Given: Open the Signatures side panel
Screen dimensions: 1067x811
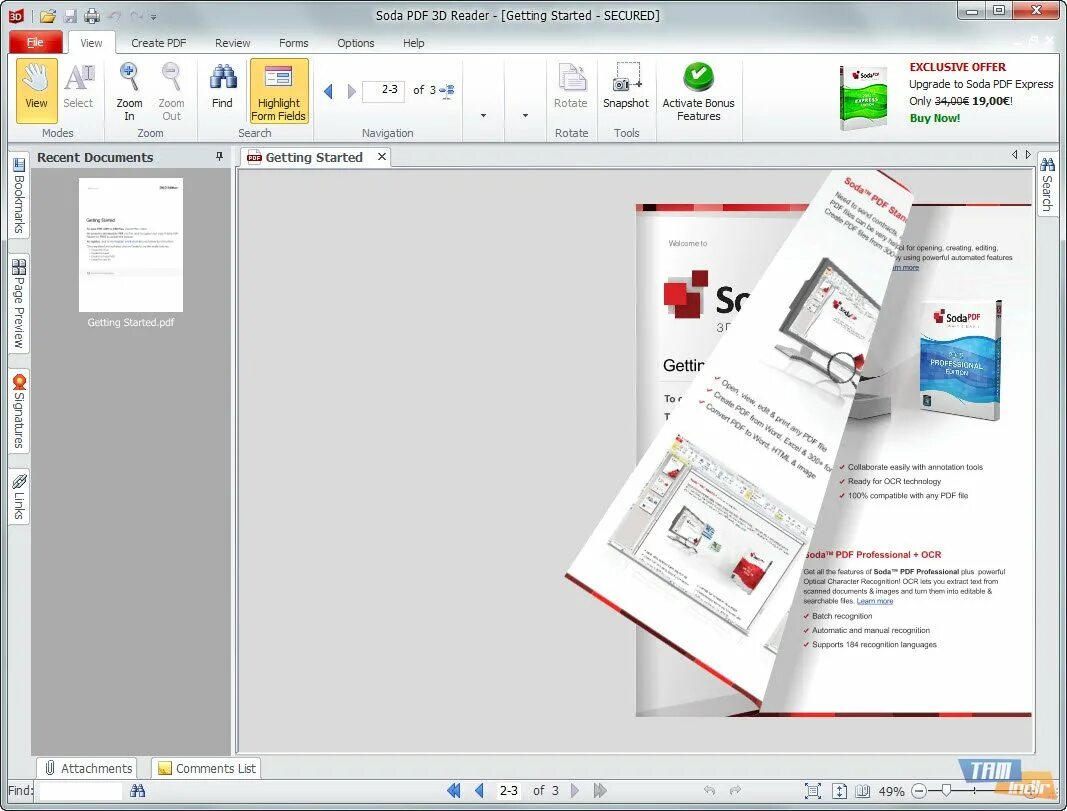Looking at the screenshot, I should pyautogui.click(x=18, y=411).
